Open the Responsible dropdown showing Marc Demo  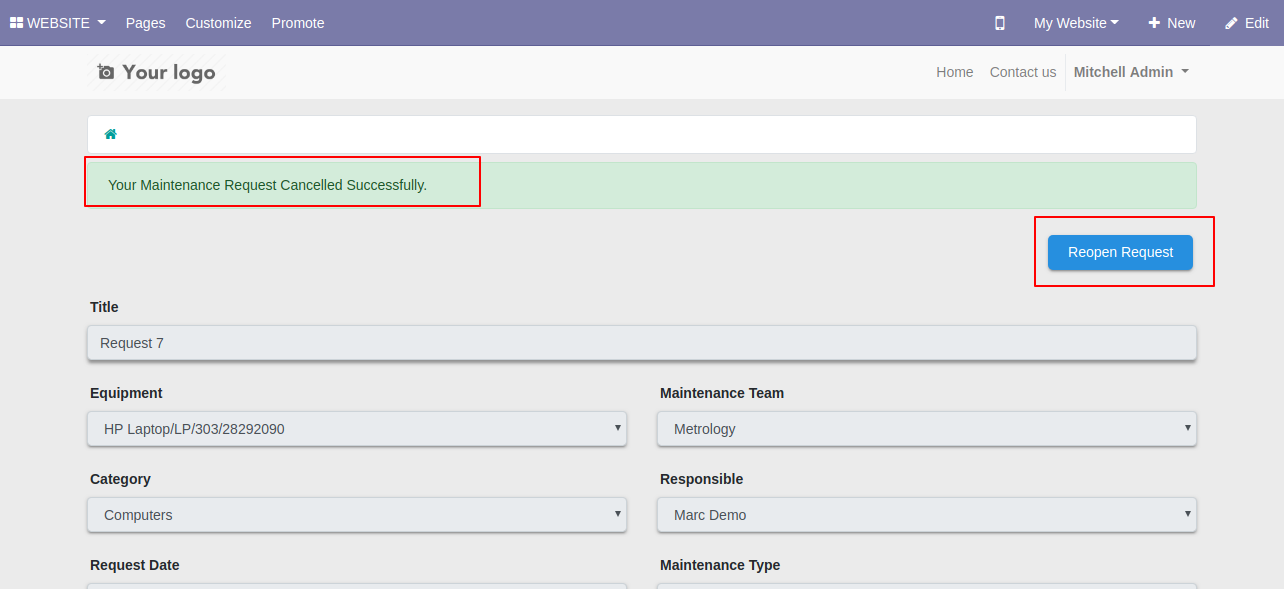pos(927,515)
